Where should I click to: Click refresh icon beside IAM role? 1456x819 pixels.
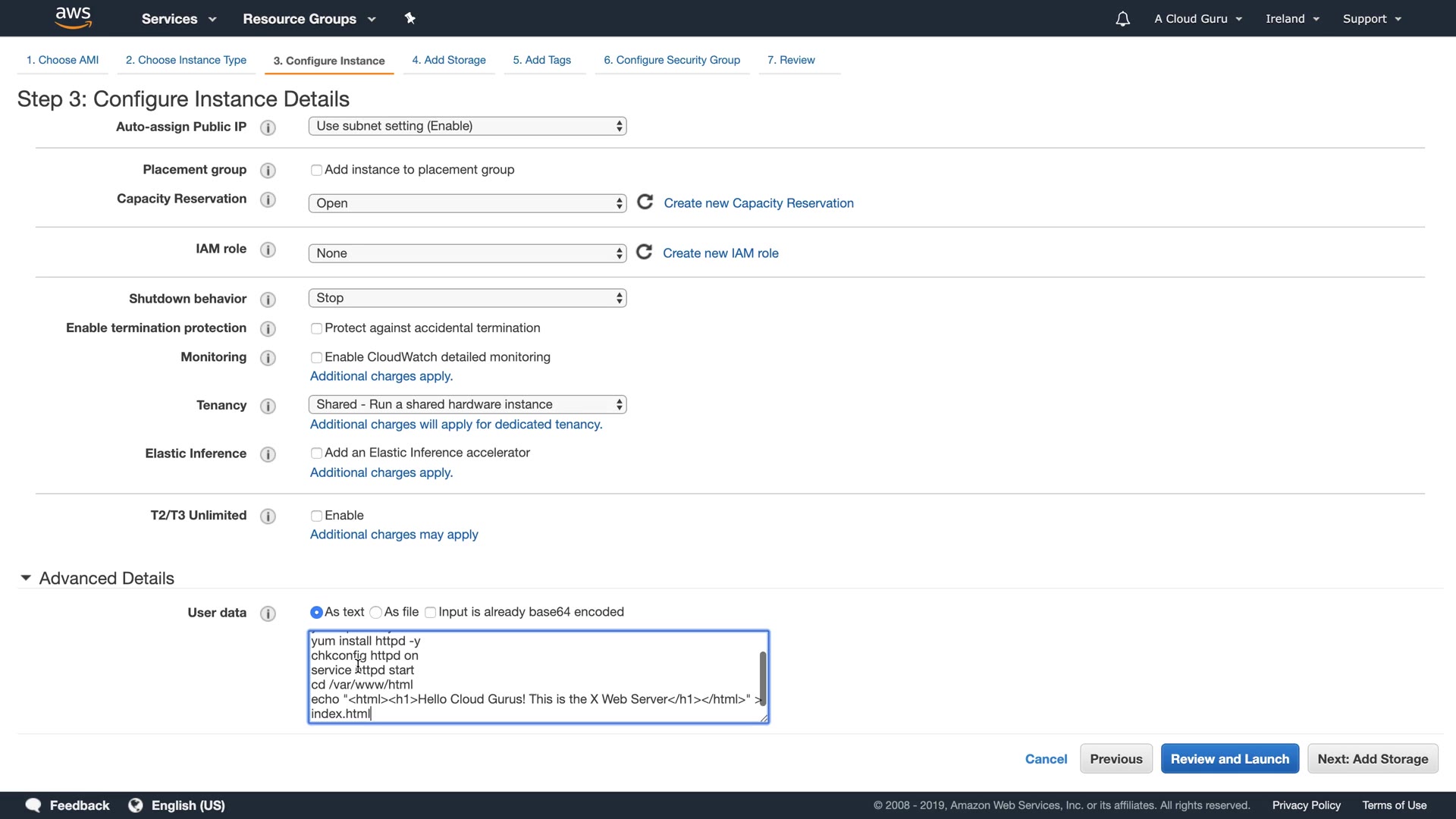644,253
